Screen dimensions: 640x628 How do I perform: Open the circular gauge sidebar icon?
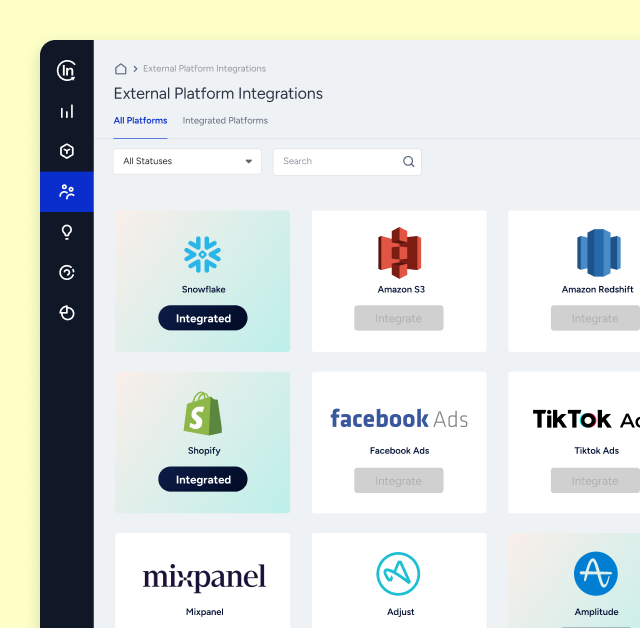[67, 272]
